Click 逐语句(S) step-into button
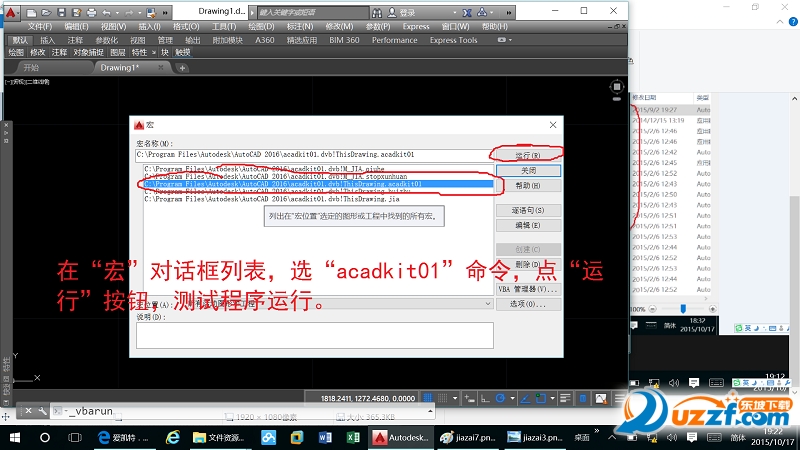The width and height of the screenshot is (800, 450). point(529,210)
